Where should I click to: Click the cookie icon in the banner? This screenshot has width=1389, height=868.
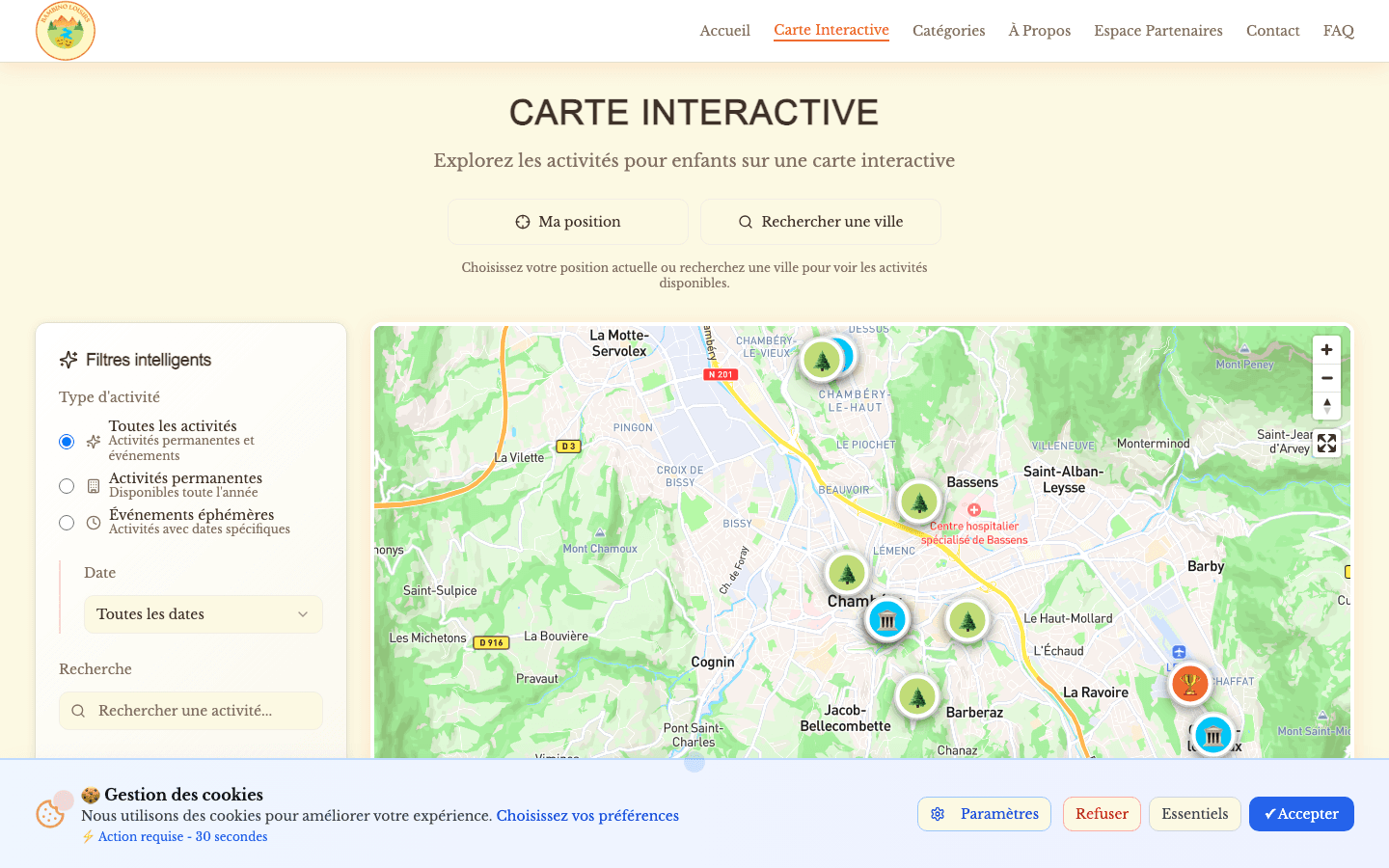(51, 814)
